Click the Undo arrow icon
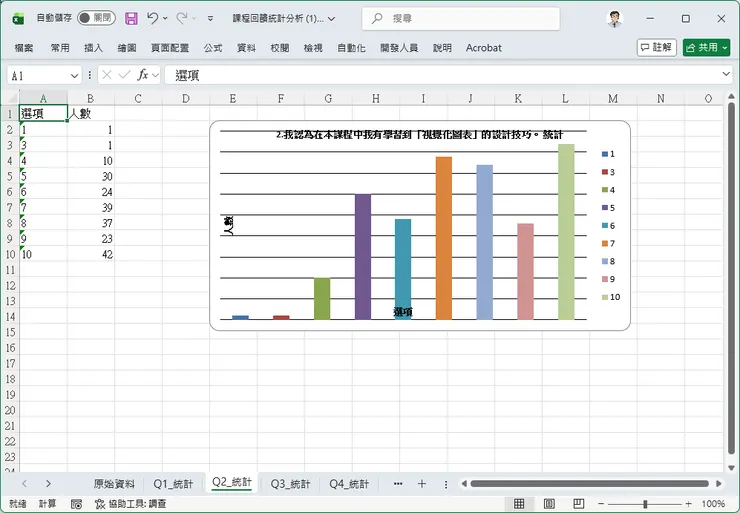Screen dimensions: 740x513 coord(152,18)
